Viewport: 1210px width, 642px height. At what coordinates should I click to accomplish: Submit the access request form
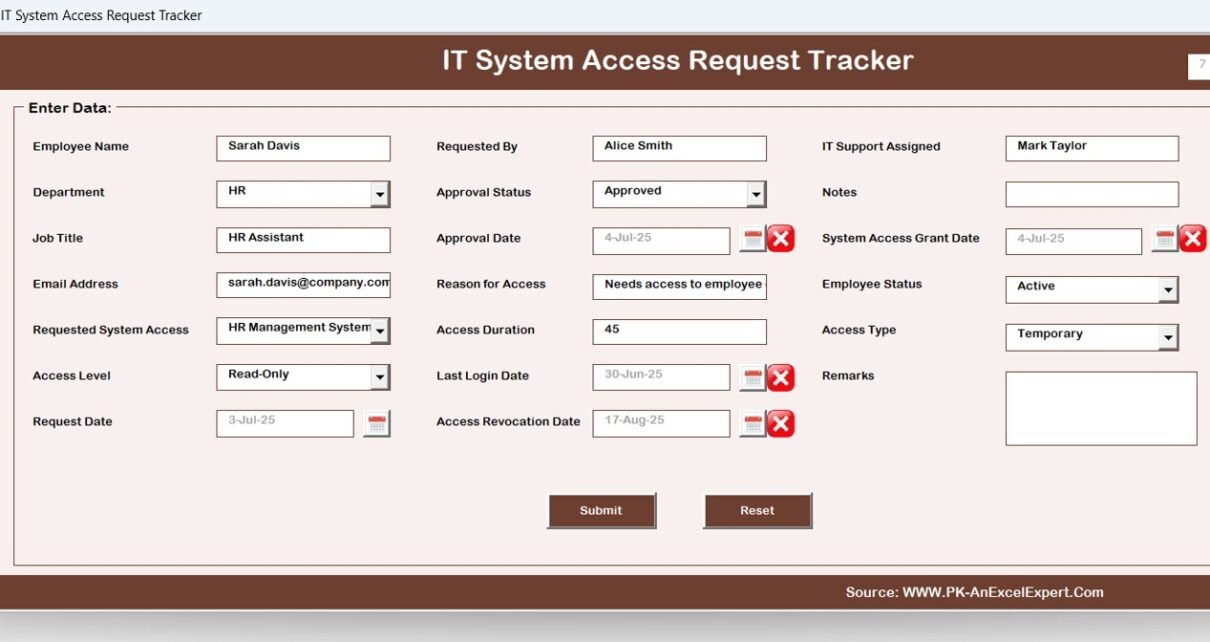(601, 510)
